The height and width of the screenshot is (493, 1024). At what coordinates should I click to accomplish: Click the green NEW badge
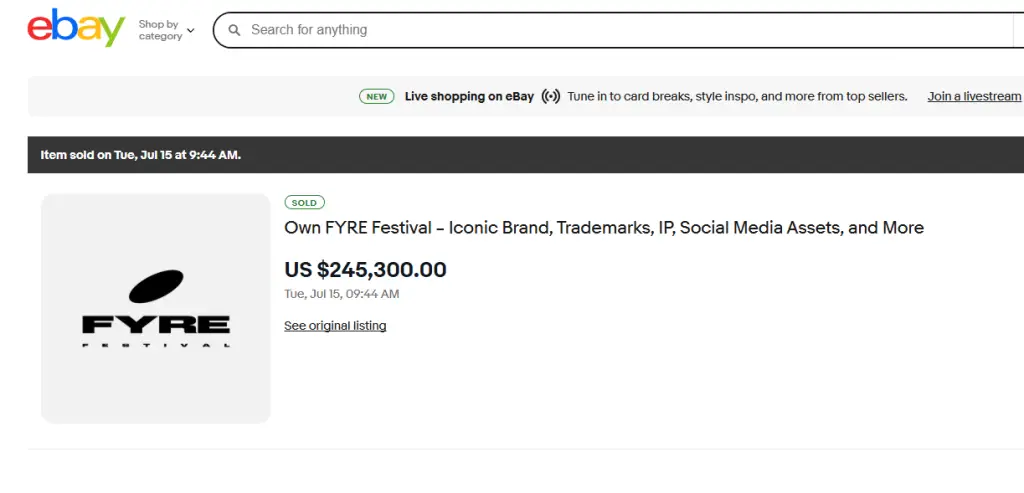click(x=377, y=97)
